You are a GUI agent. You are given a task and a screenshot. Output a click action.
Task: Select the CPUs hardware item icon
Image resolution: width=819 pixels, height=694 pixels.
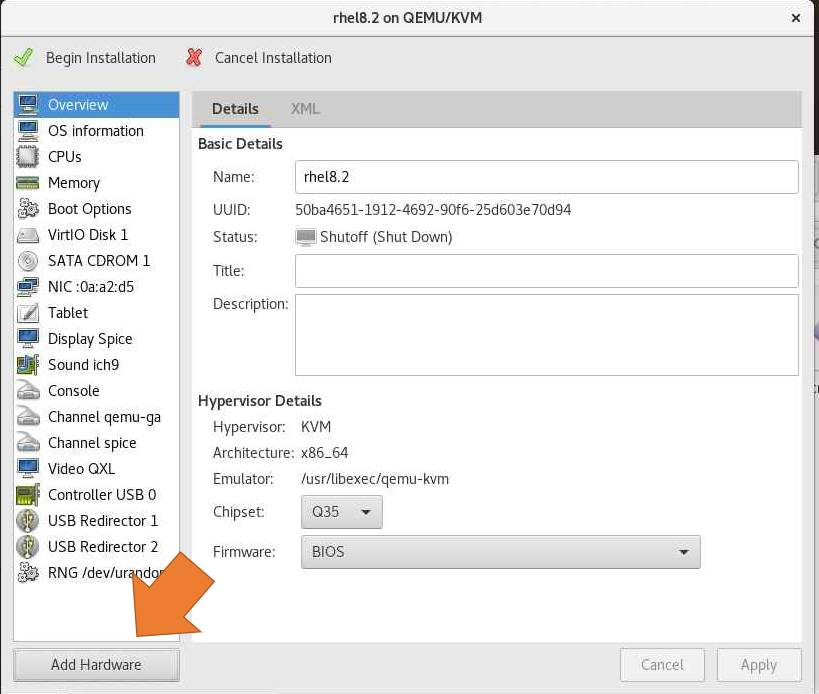(x=28, y=157)
